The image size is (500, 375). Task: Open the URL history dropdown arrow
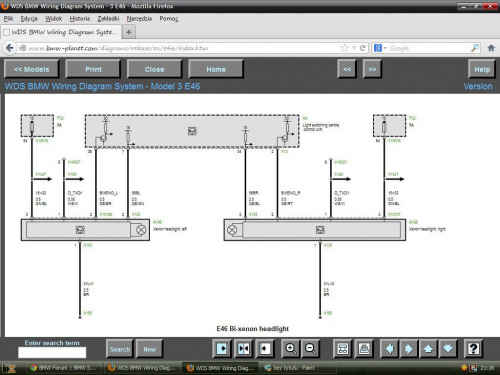(x=354, y=48)
